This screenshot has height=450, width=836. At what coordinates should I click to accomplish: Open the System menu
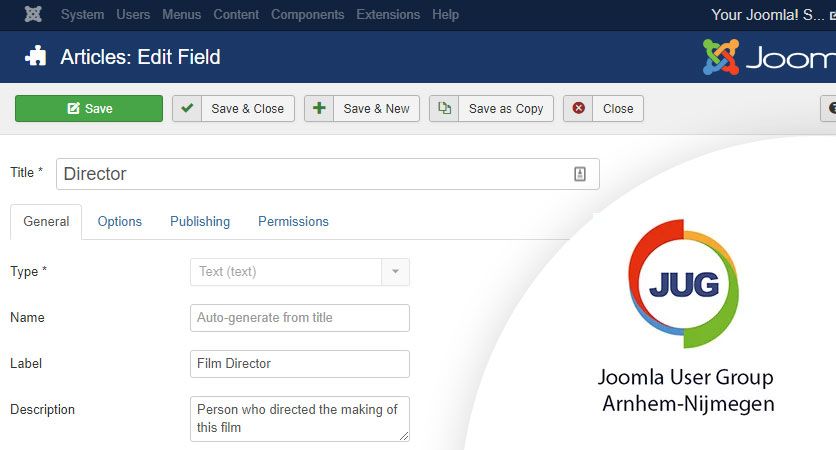[82, 14]
